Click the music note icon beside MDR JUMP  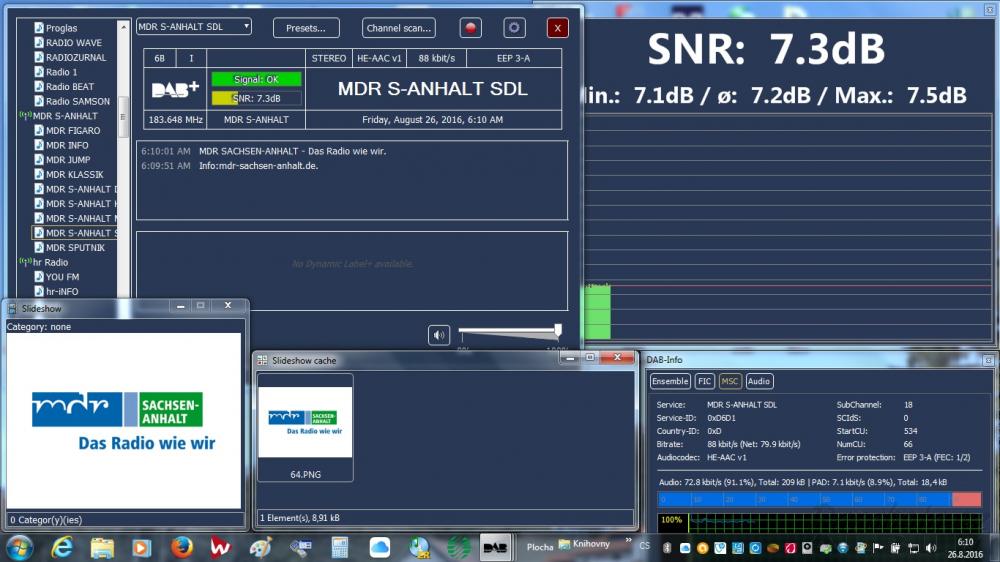39,159
